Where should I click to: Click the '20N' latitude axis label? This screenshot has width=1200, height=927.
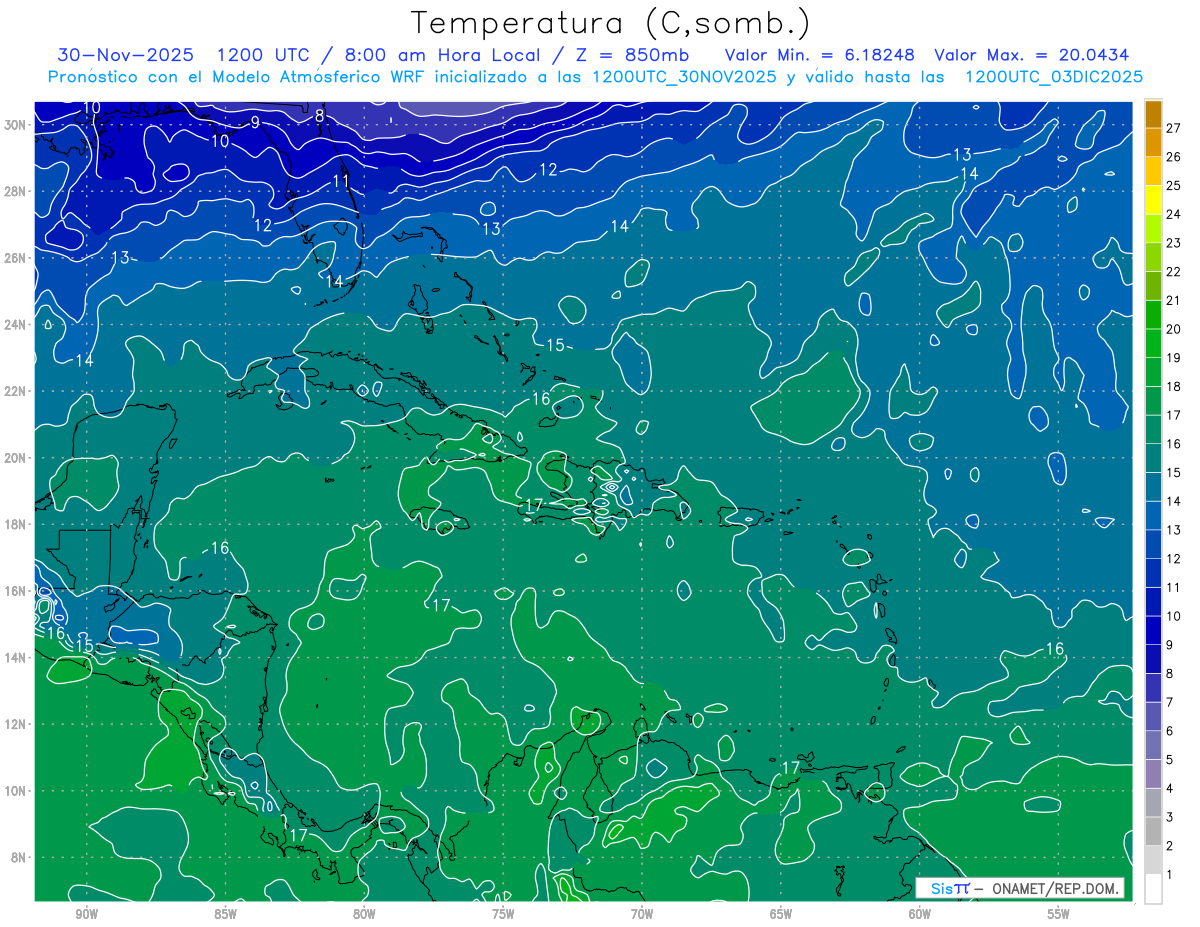(x=15, y=458)
